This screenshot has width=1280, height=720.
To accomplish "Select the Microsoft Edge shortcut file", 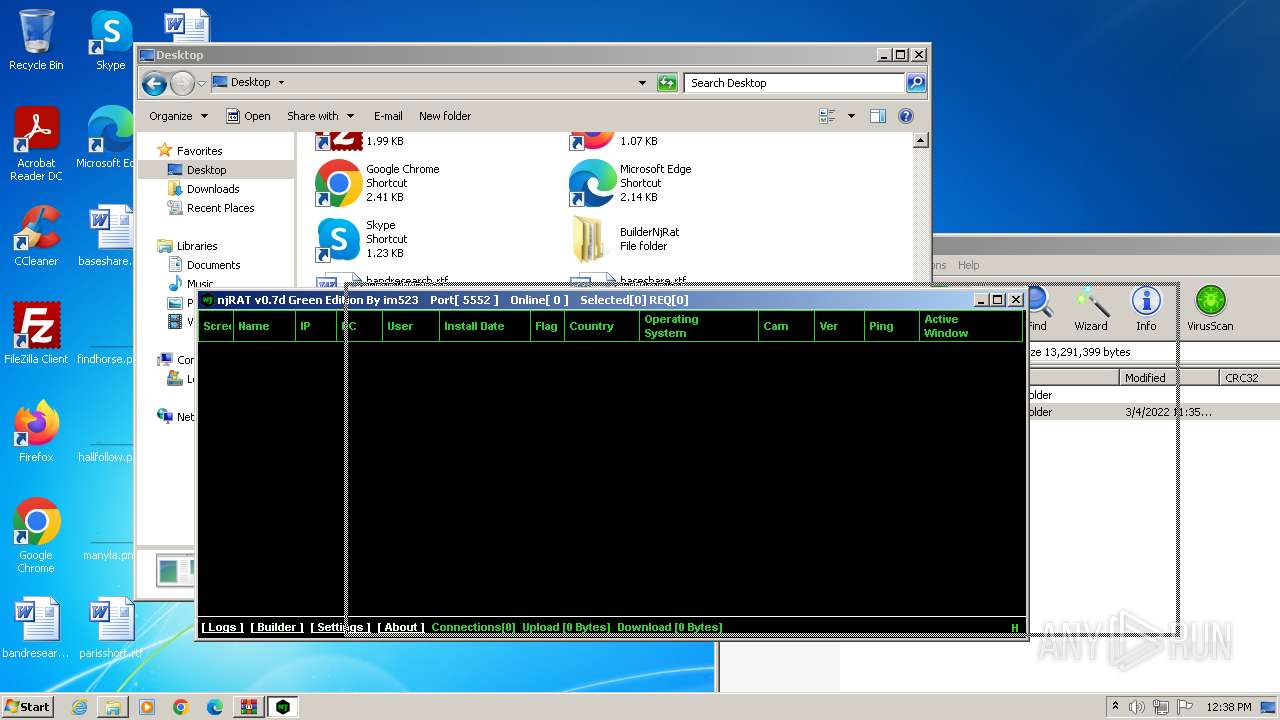I will click(631, 183).
